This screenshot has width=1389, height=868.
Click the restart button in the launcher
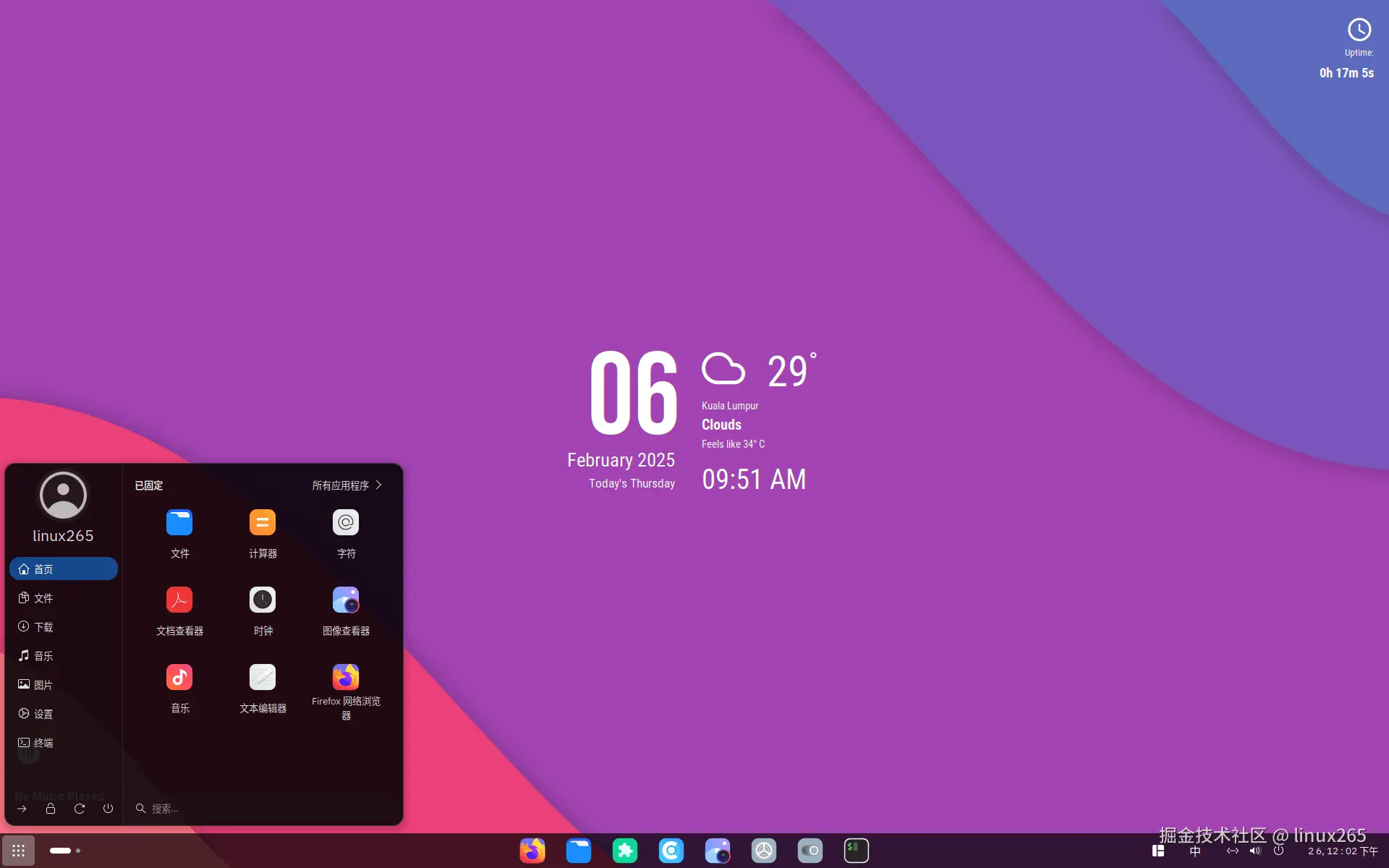tap(79, 809)
